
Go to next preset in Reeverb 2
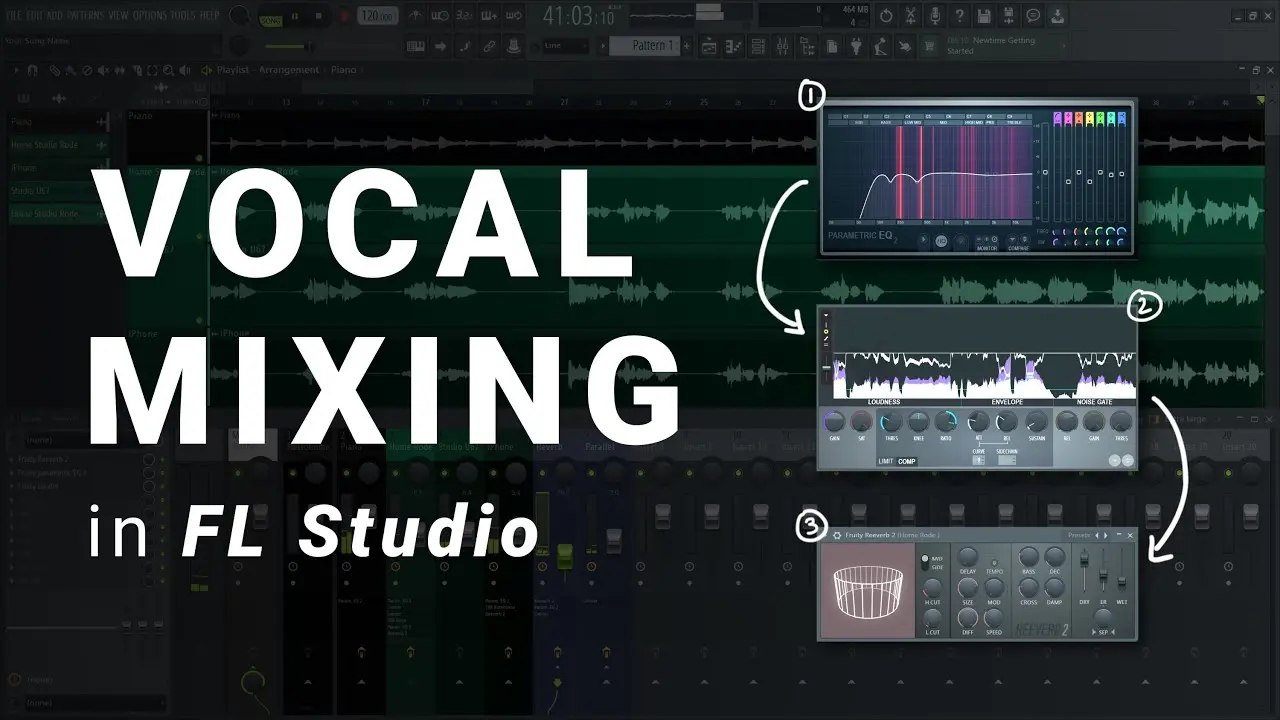point(1106,535)
